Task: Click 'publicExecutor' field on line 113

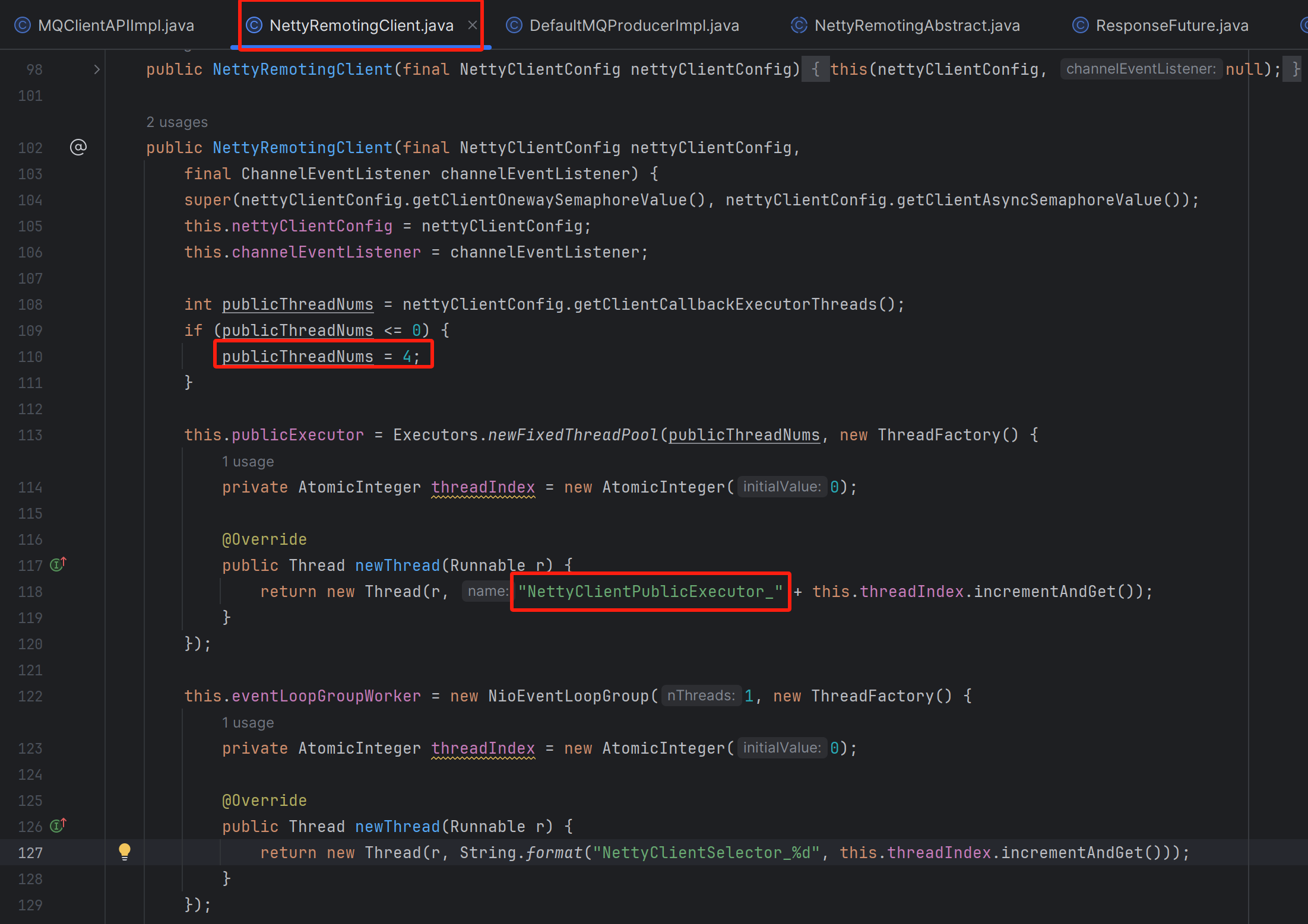Action: tap(297, 435)
